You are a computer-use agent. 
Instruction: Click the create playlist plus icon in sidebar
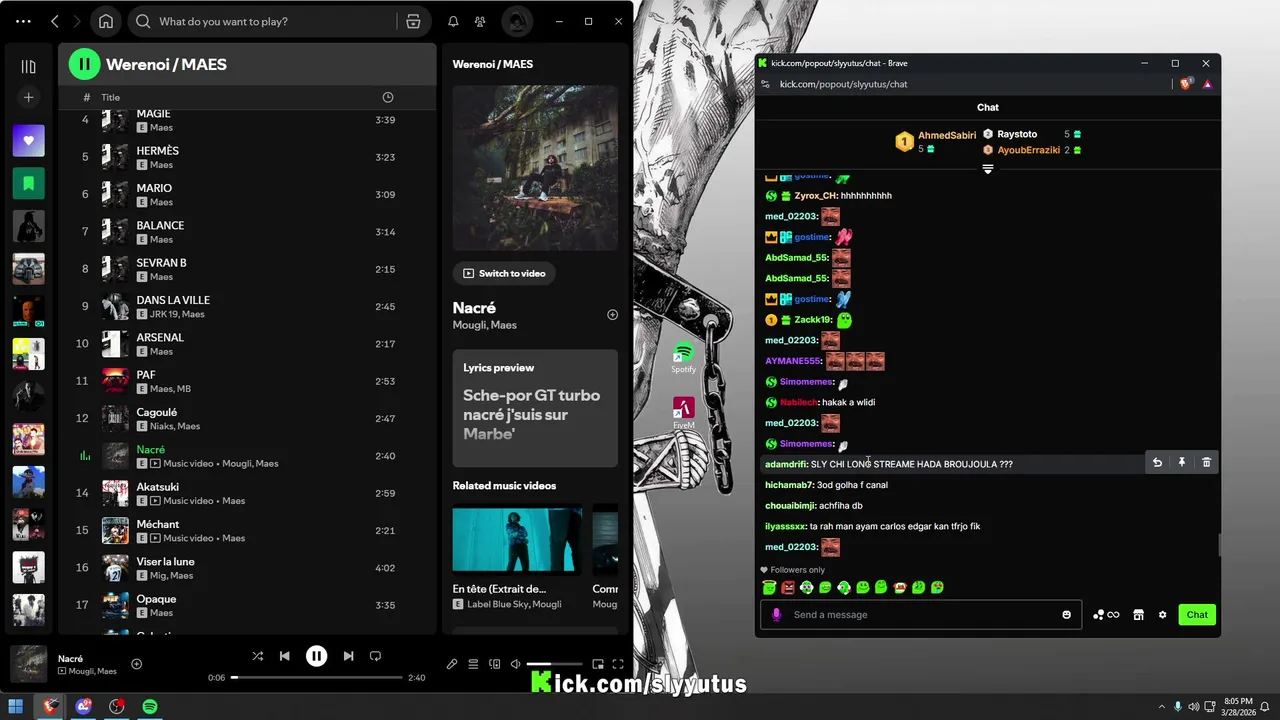pyautogui.click(x=28, y=98)
